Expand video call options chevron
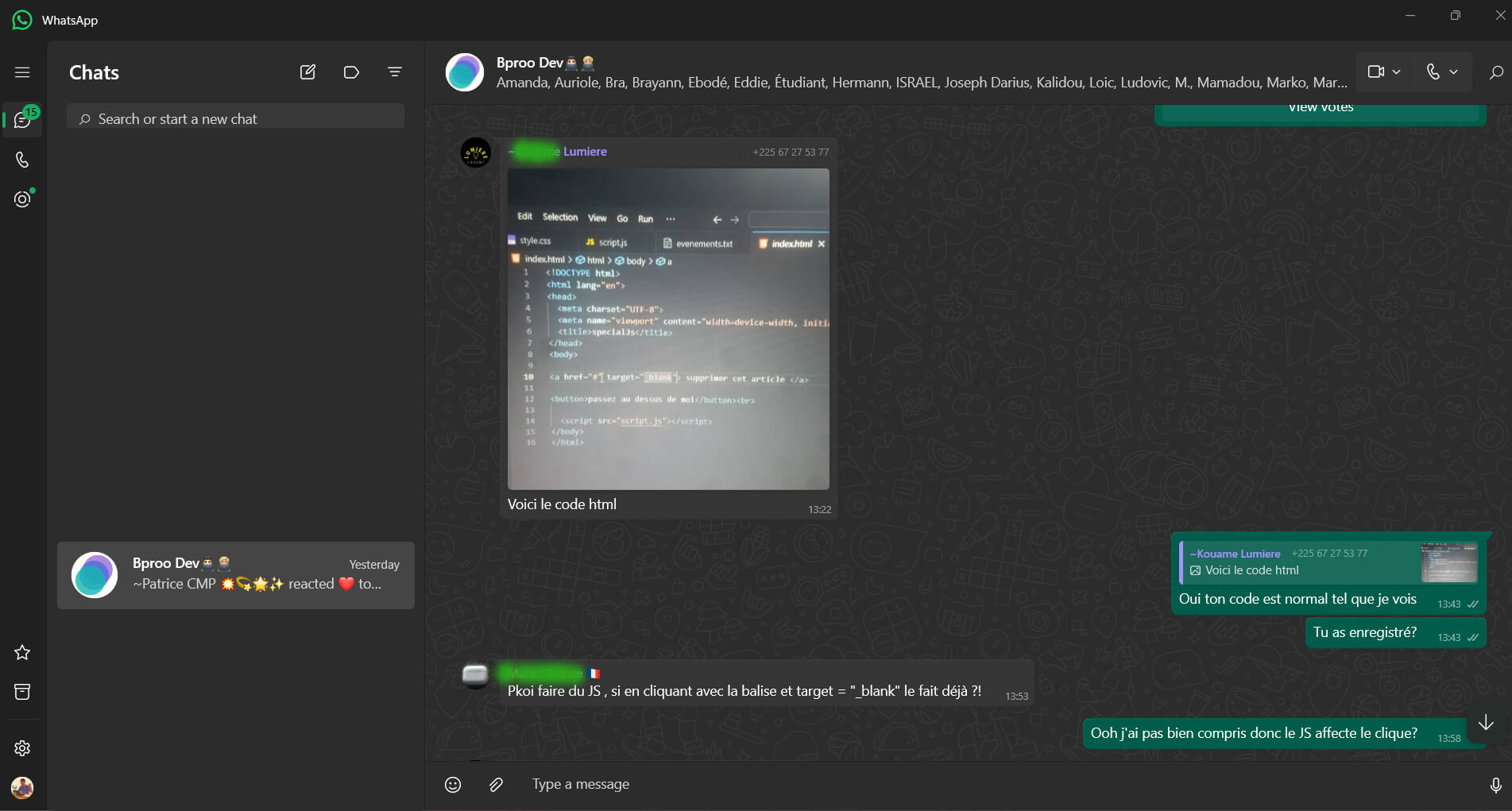 click(1397, 72)
